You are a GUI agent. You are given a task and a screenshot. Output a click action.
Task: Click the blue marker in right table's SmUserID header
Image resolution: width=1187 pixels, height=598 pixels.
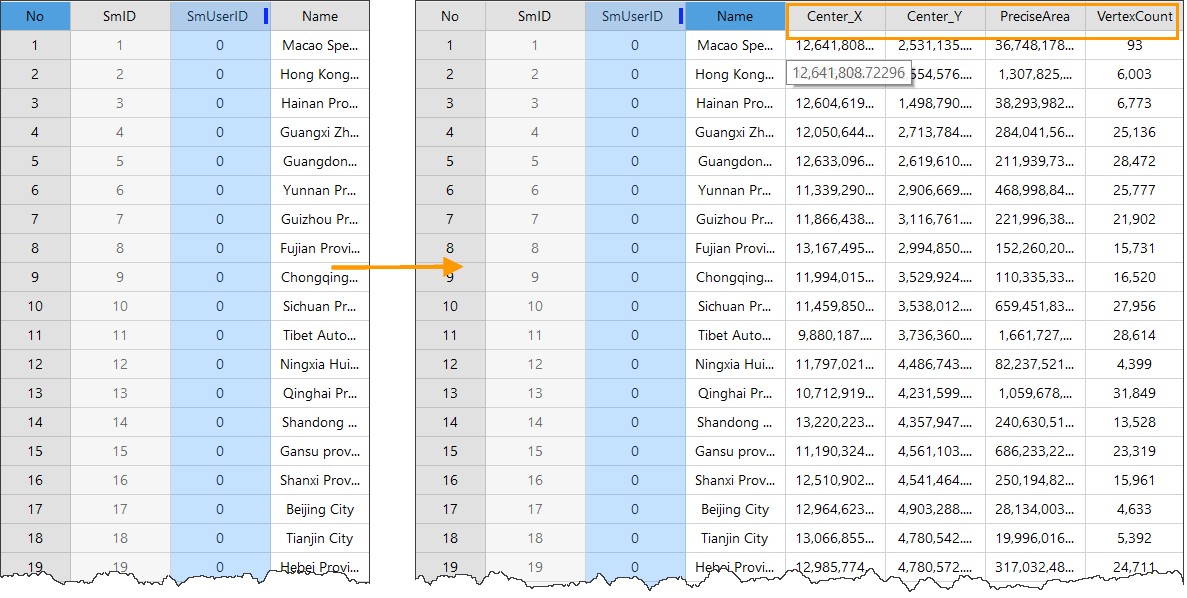(x=680, y=17)
